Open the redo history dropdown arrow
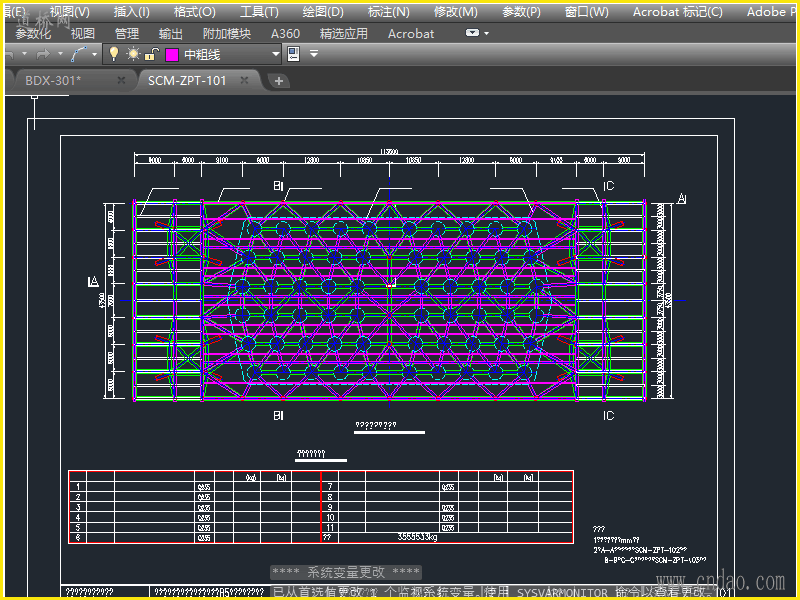 pos(60,54)
